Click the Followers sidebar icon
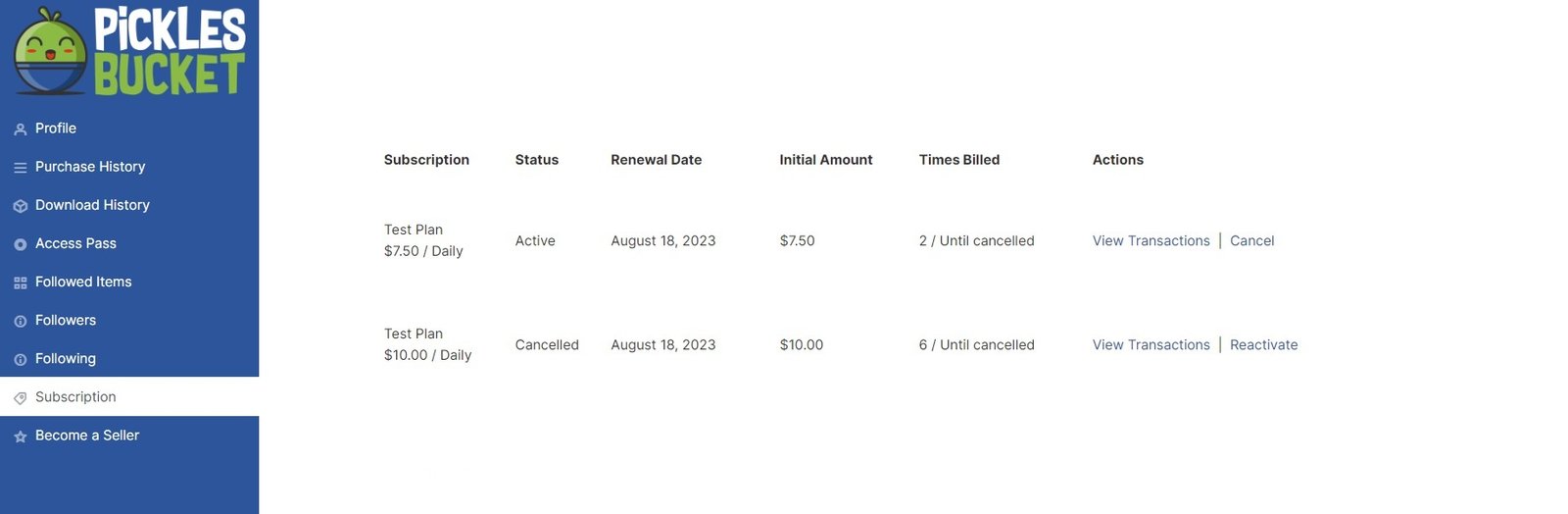Viewport: 1568px width, 514px height. tap(20, 321)
